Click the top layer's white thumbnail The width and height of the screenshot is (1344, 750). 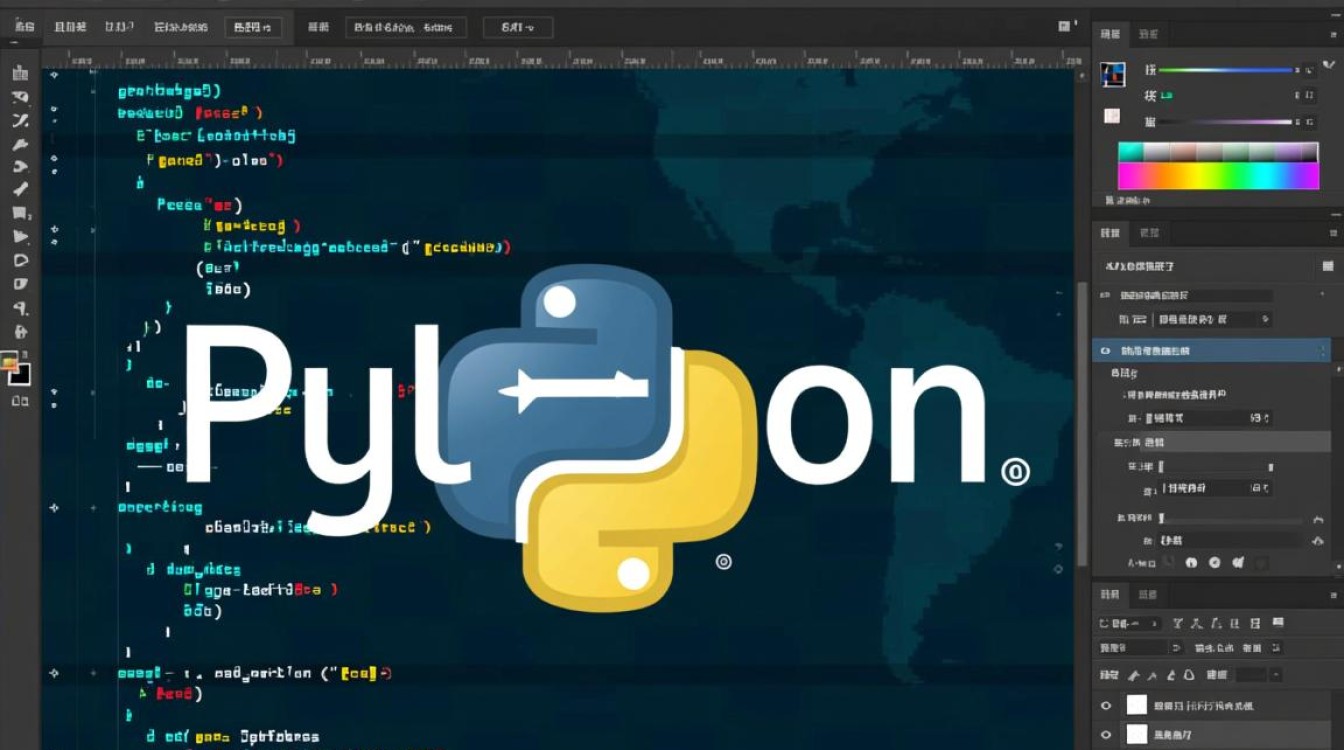coord(1138,703)
